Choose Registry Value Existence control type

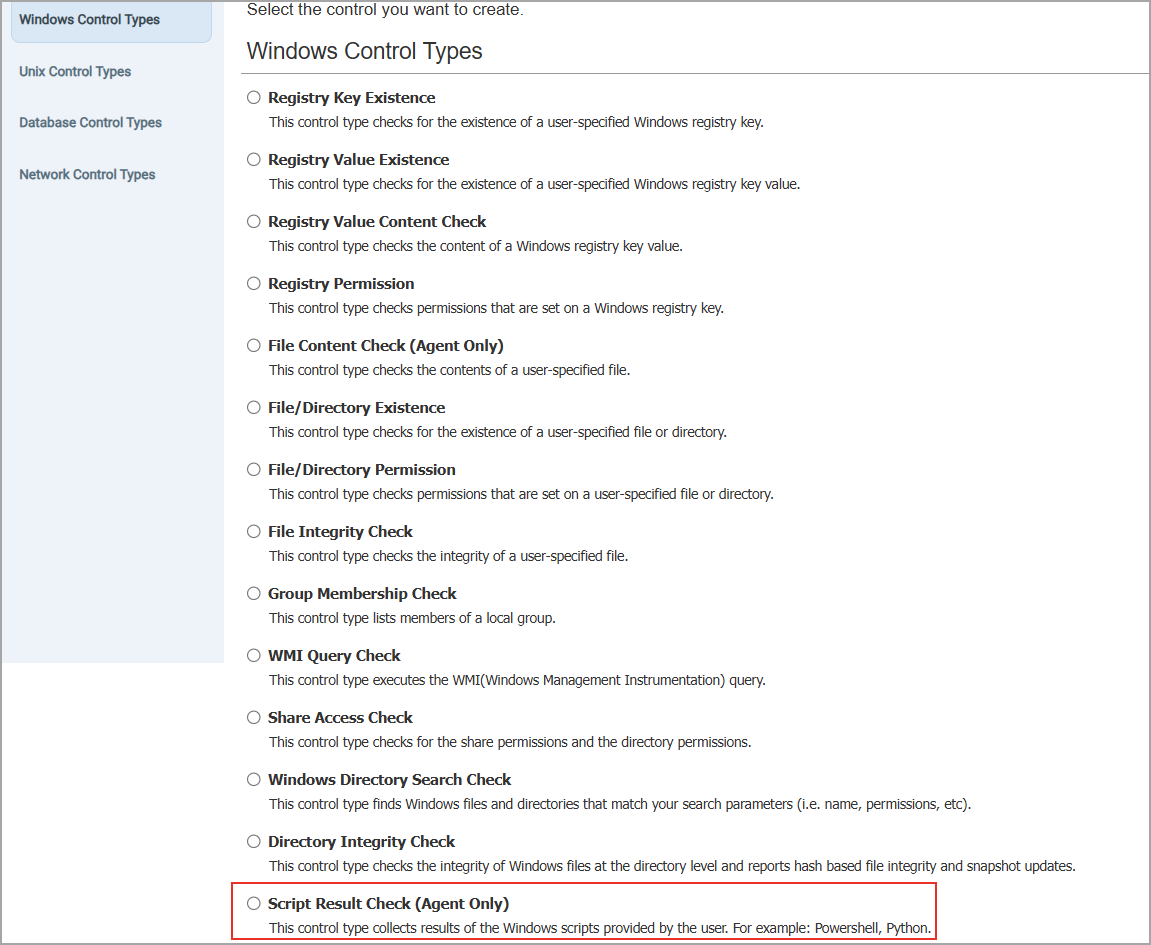[x=253, y=159]
